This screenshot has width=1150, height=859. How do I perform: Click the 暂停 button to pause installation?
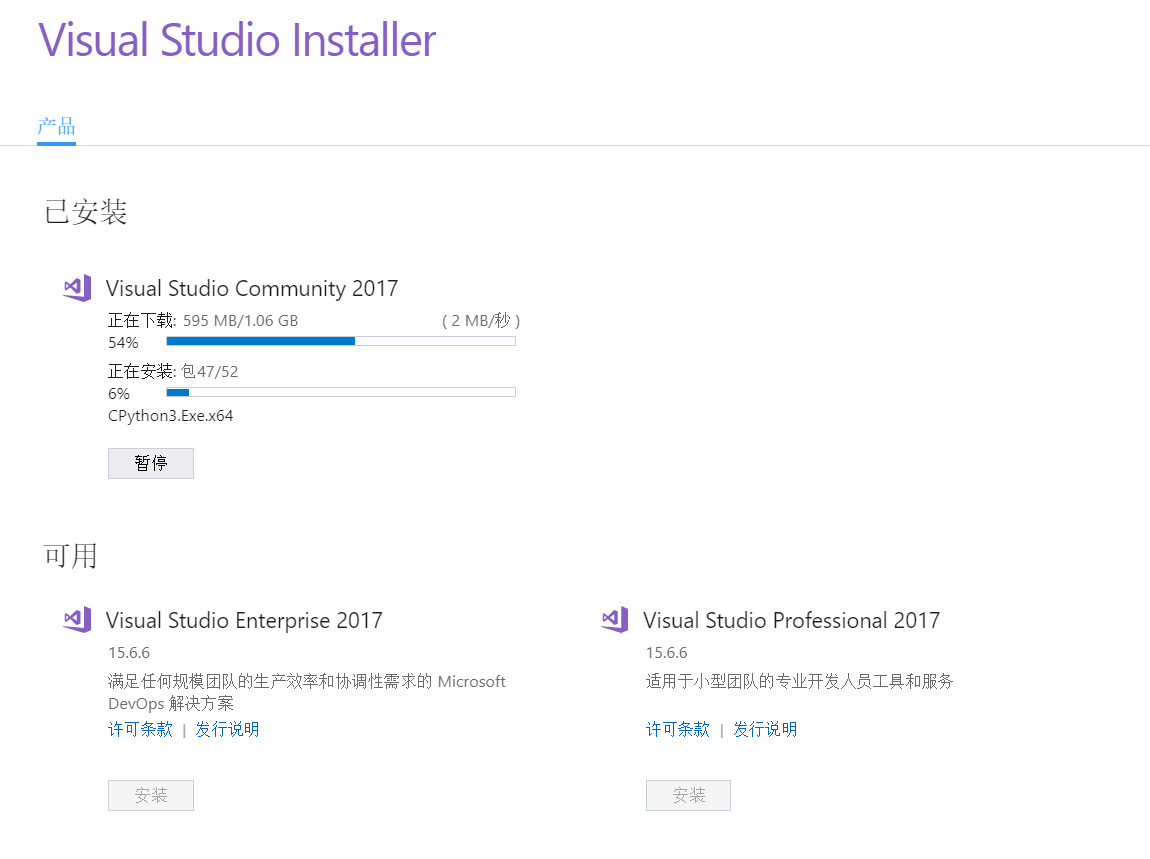click(x=150, y=463)
